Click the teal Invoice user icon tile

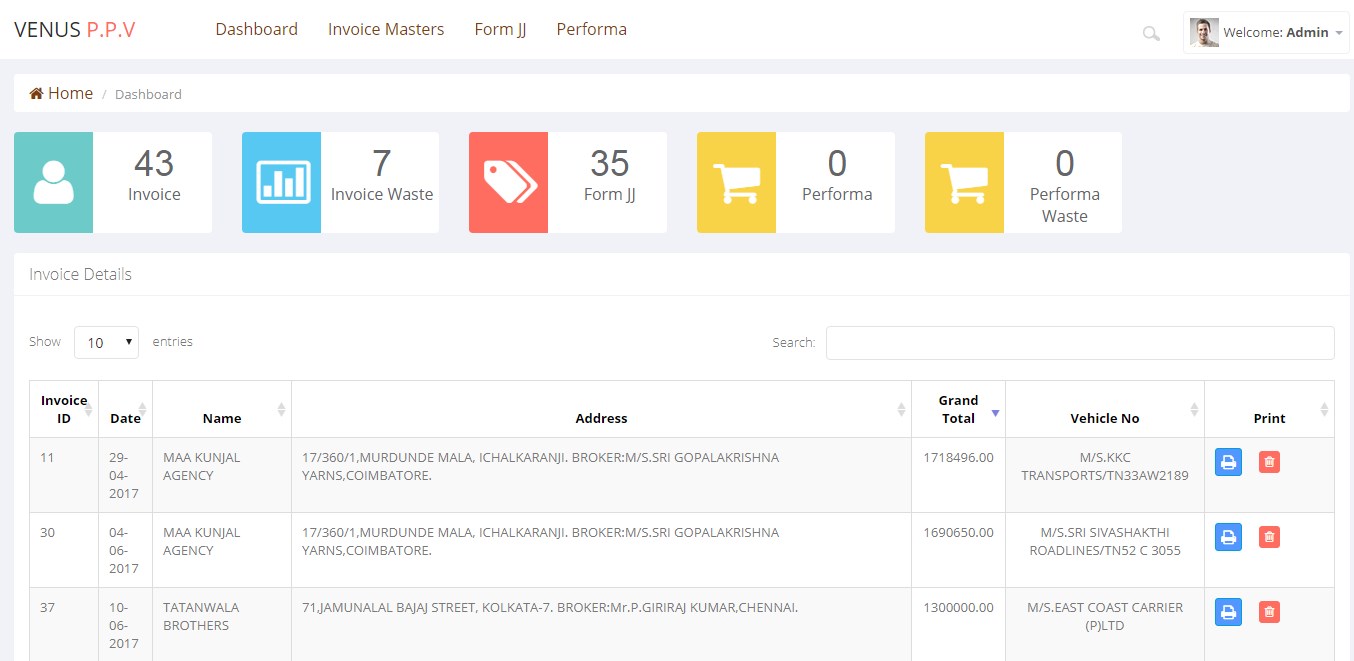[53, 182]
